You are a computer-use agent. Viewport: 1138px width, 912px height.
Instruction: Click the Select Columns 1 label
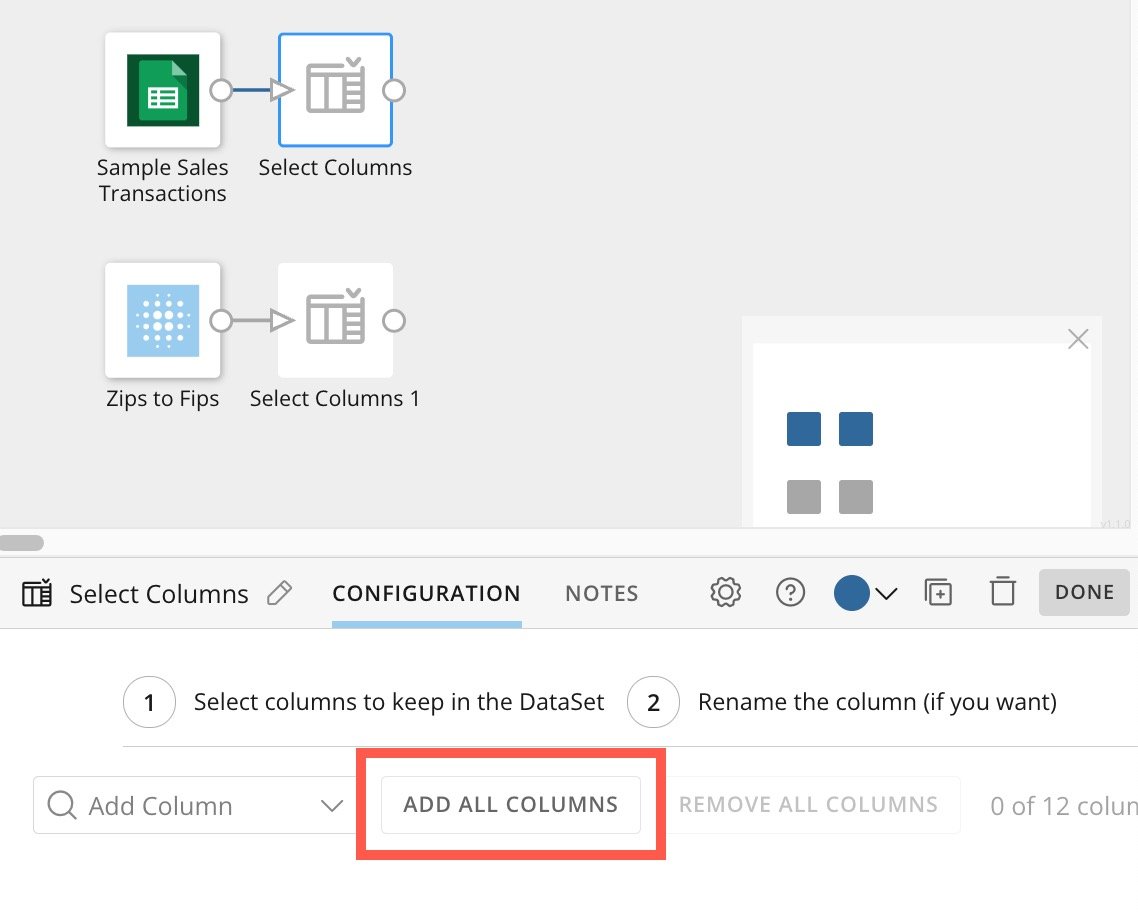335,398
